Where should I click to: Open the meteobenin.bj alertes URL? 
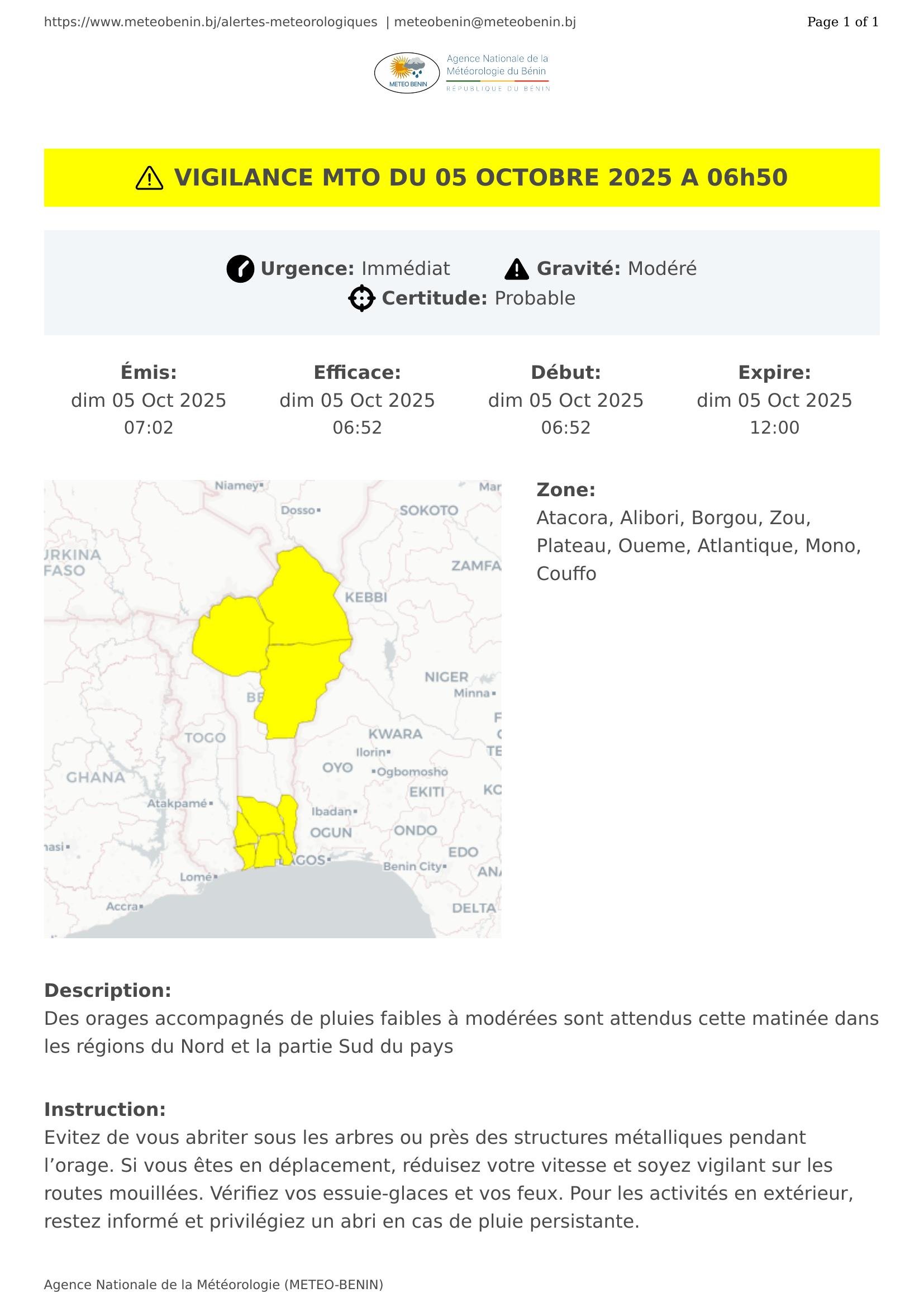pos(211,22)
